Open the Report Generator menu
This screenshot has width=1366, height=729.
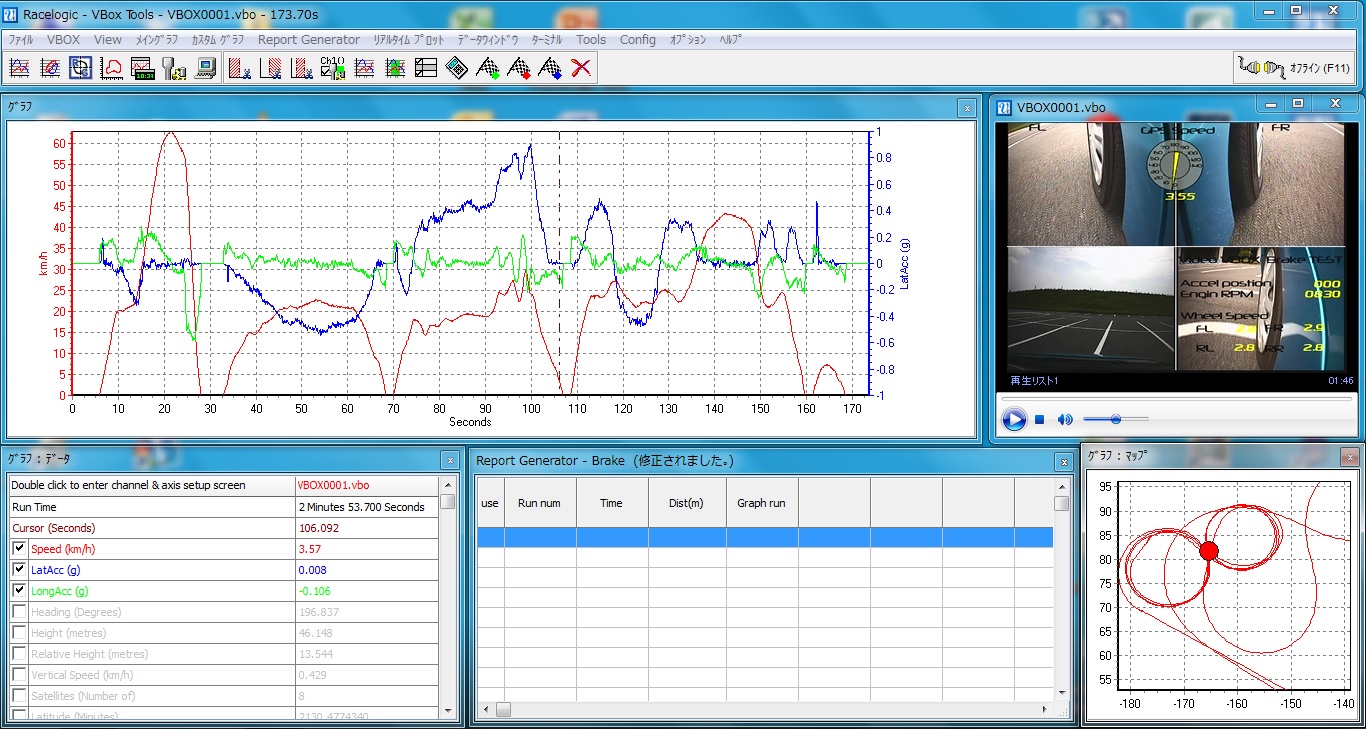(308, 40)
